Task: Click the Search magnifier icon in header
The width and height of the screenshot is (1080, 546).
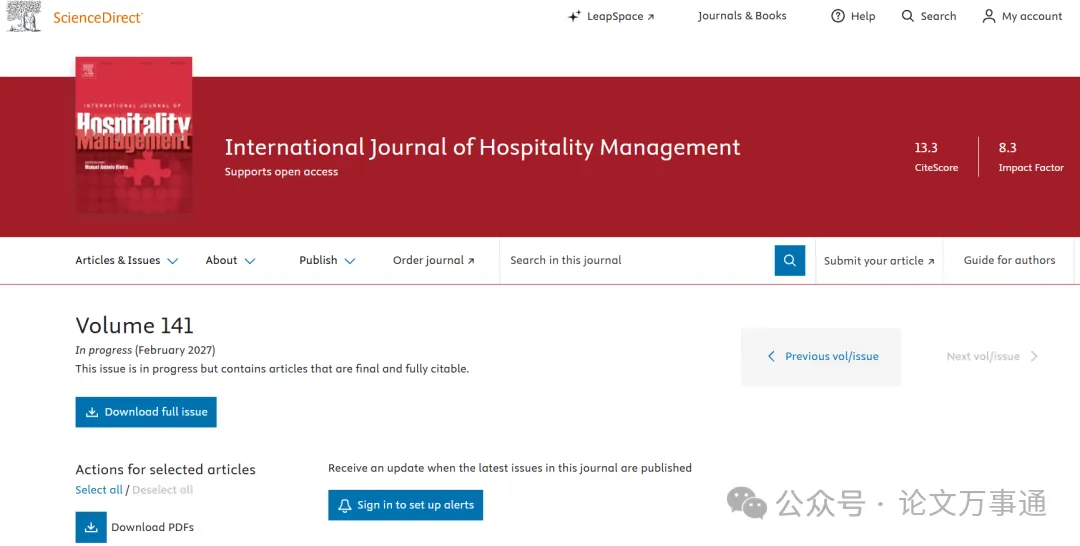Action: coord(908,16)
